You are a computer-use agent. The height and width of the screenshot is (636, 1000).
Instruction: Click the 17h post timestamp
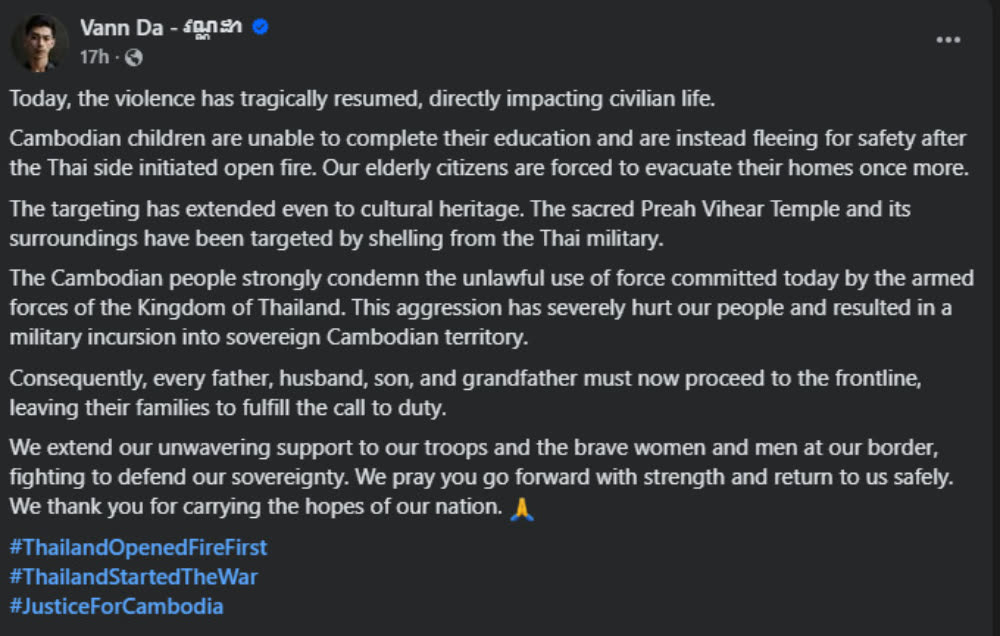point(93,58)
